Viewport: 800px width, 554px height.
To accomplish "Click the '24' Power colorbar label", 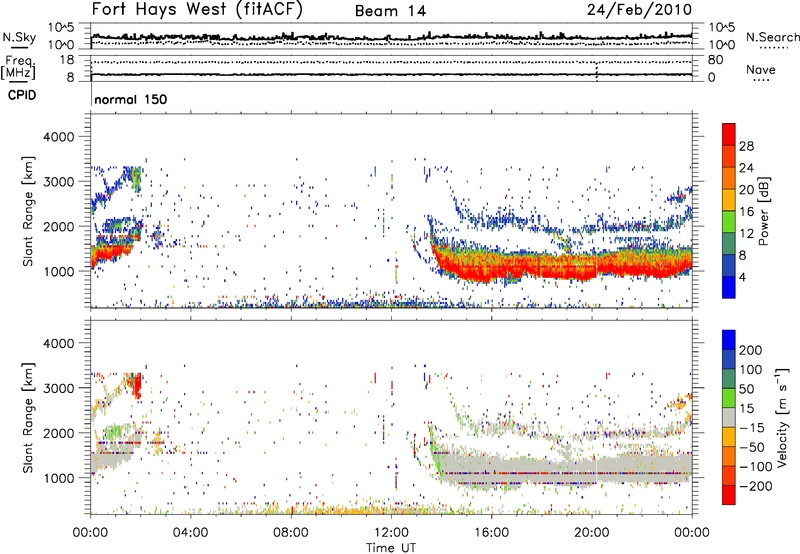I will point(746,168).
